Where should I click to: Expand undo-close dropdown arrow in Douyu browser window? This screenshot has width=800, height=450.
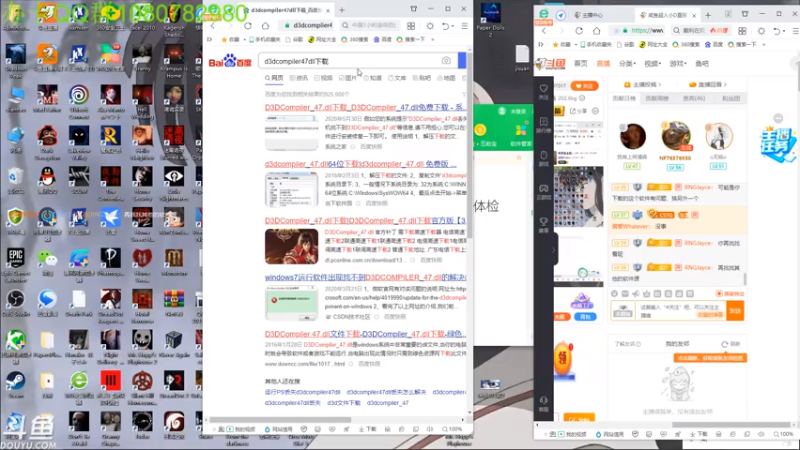click(x=784, y=31)
